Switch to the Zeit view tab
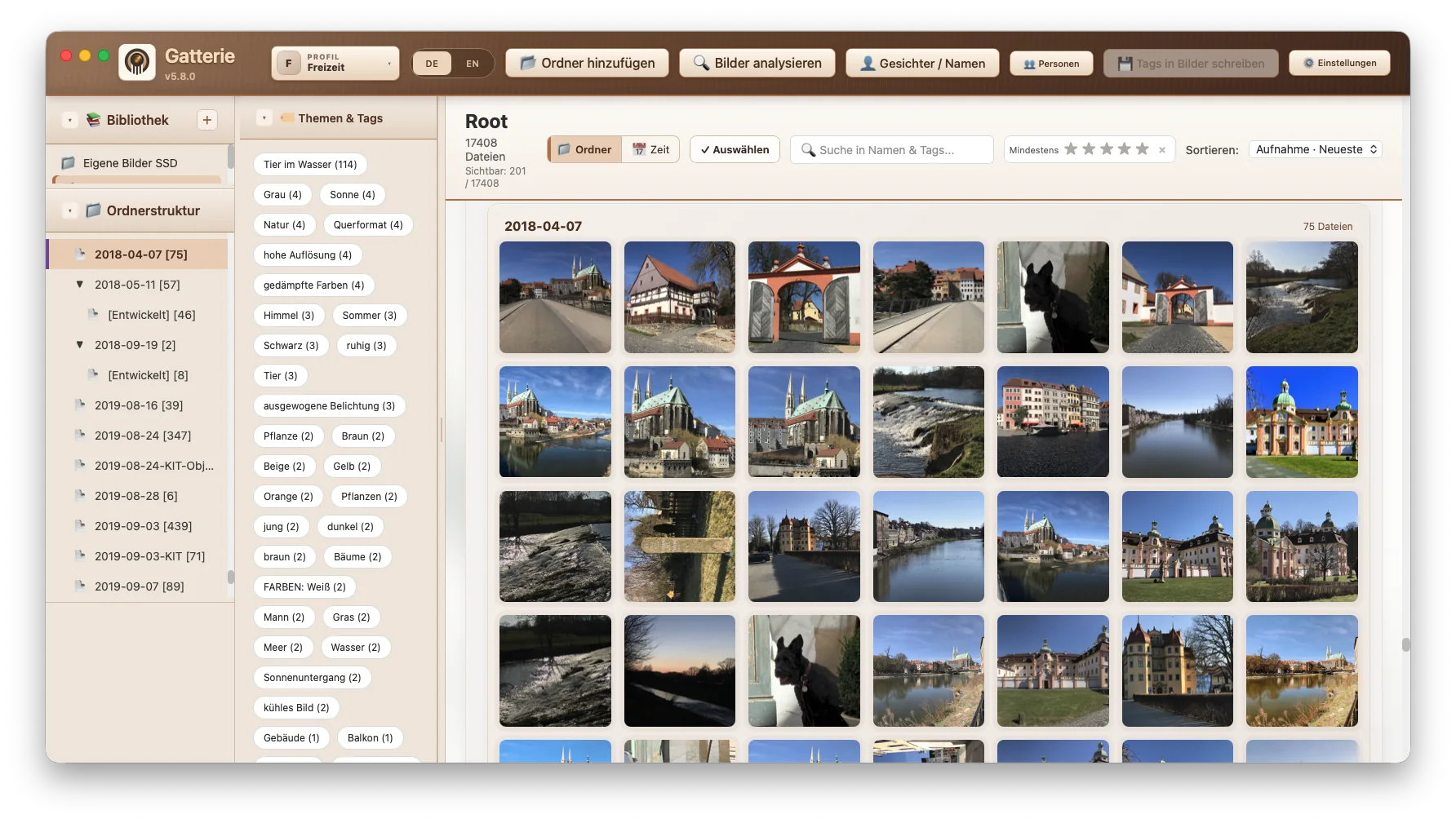Image resolution: width=1456 pixels, height=823 pixels. pos(650,149)
